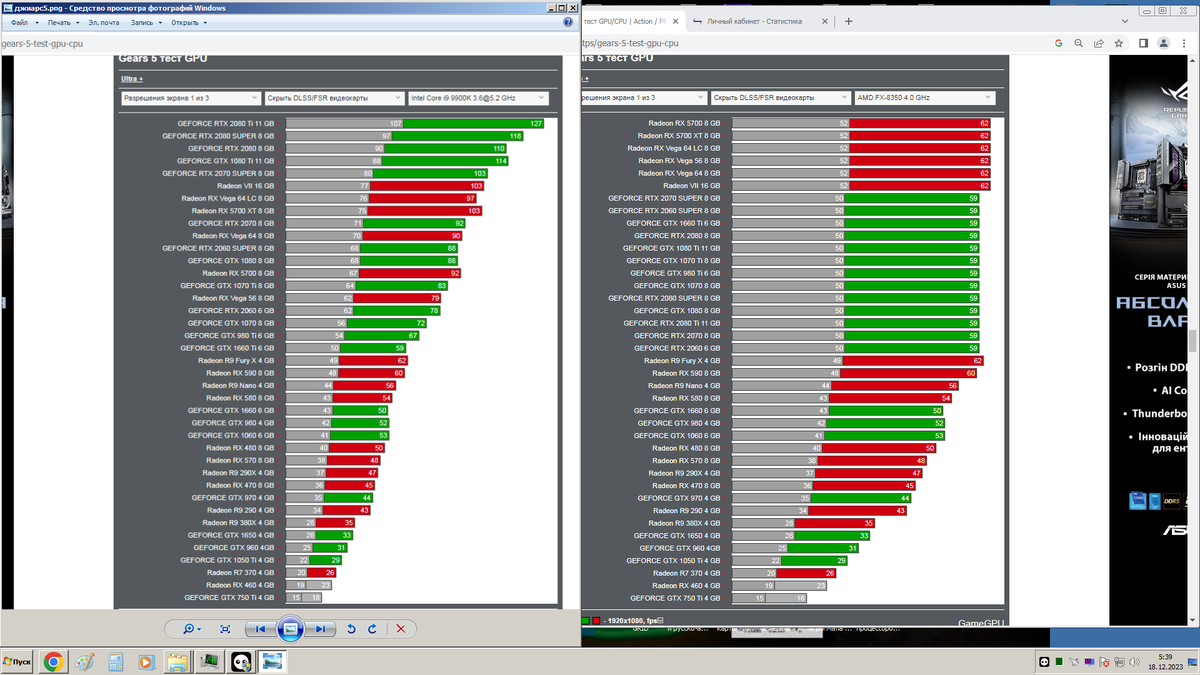
Task: Click the browser address bar URL
Action: 631,43
